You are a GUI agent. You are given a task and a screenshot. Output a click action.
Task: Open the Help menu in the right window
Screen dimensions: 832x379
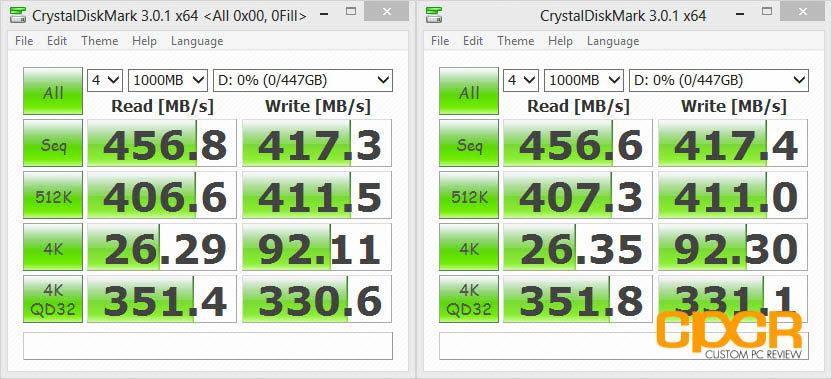pos(560,41)
